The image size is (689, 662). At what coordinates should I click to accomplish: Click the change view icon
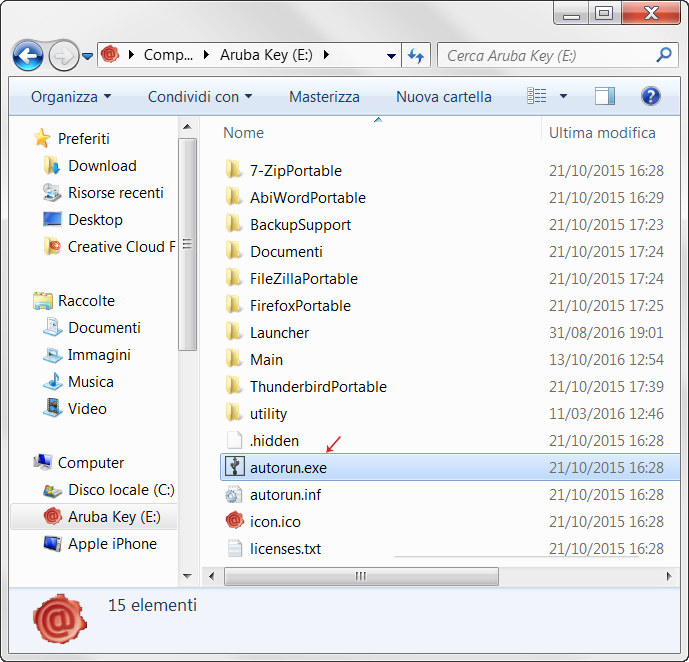(x=537, y=96)
